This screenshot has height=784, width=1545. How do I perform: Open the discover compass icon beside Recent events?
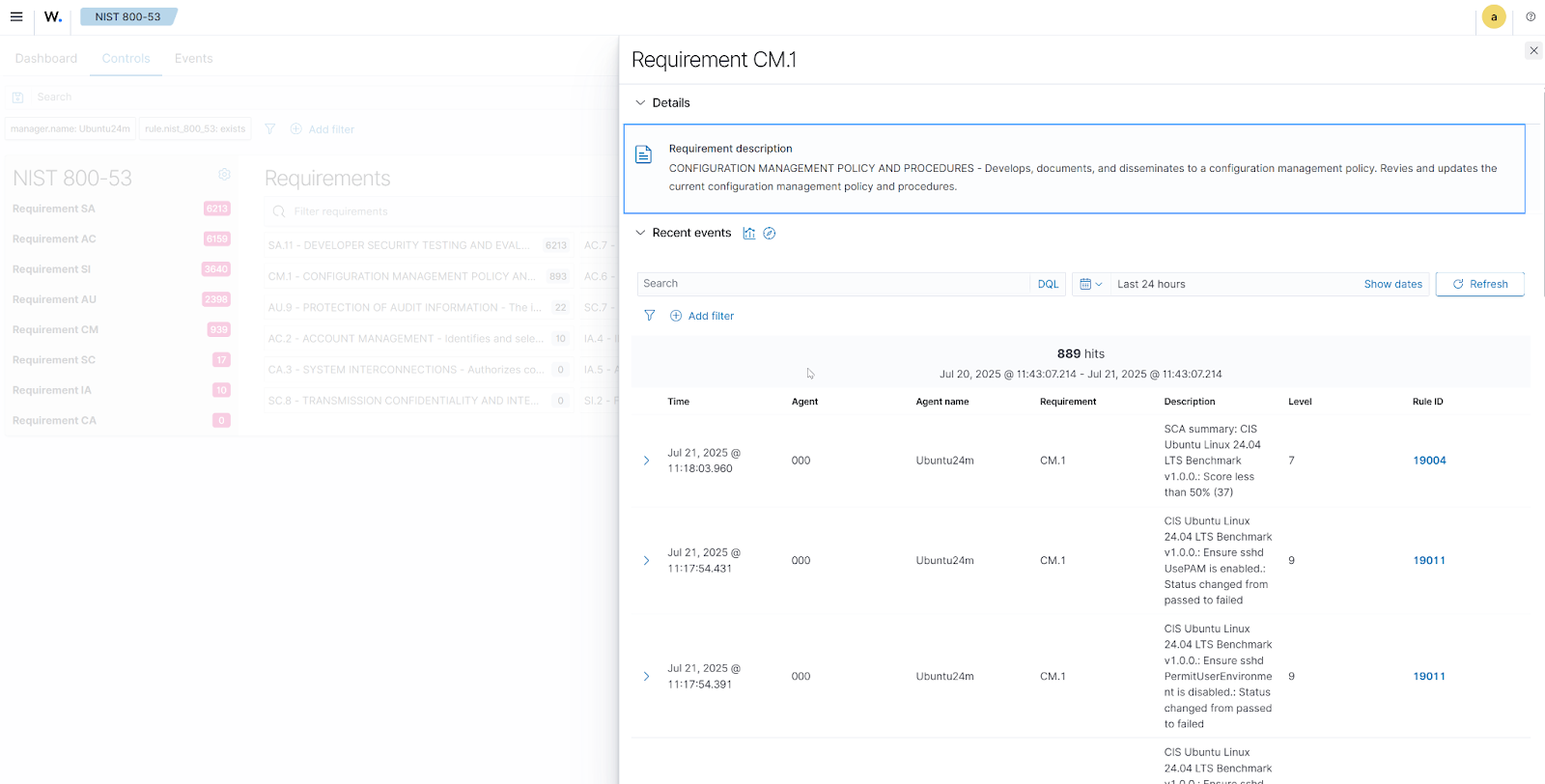coord(770,233)
